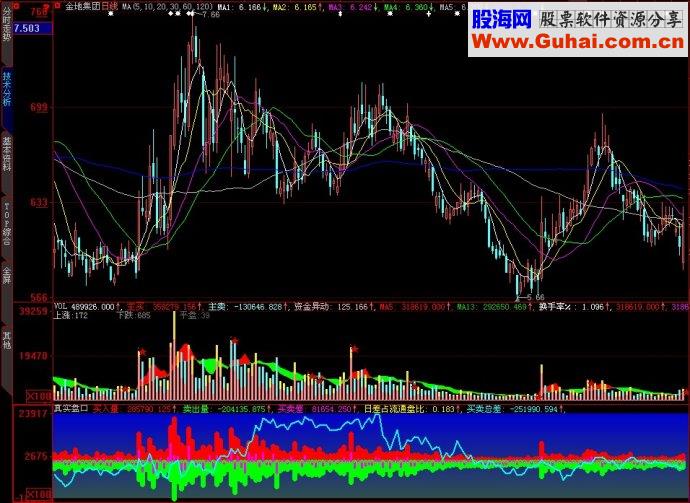Image resolution: width=690 pixels, height=503 pixels.
Task: Select the MA4: 6.360 value text
Action: 407,7
